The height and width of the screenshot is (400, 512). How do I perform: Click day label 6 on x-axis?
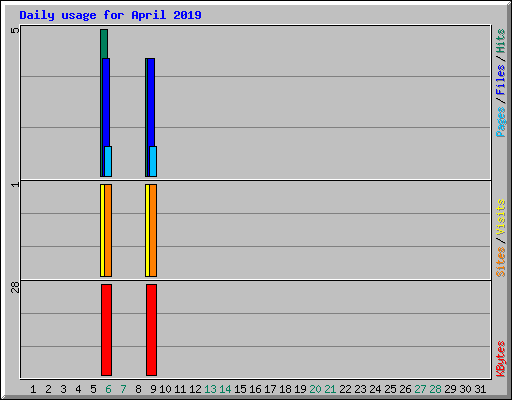pos(108,389)
